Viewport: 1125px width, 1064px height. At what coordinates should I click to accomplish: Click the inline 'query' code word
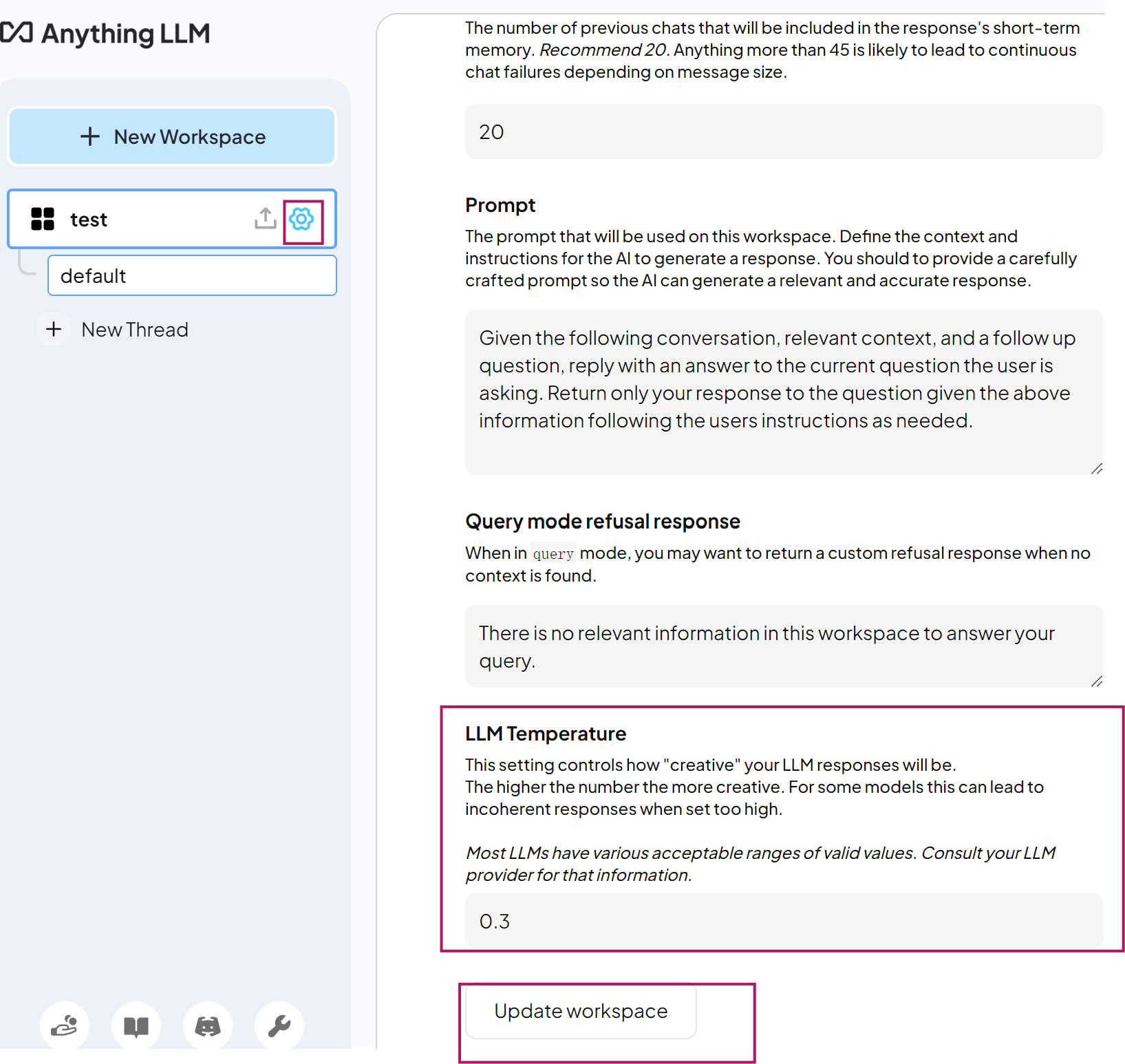[x=553, y=554]
